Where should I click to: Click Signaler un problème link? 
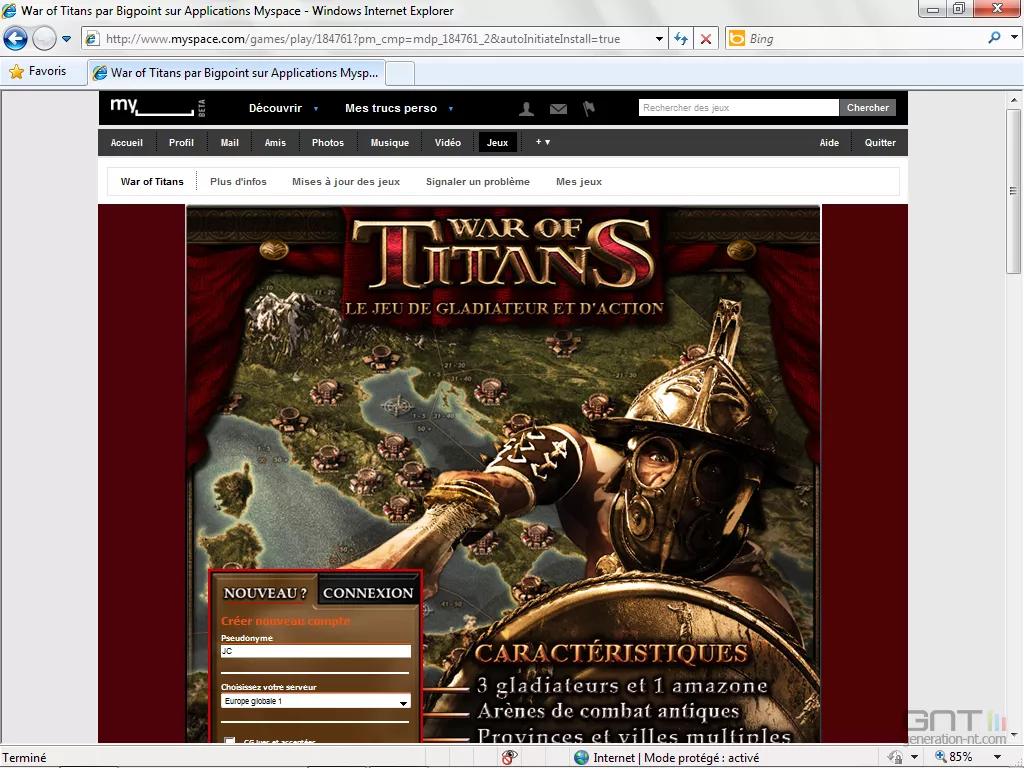pos(478,182)
